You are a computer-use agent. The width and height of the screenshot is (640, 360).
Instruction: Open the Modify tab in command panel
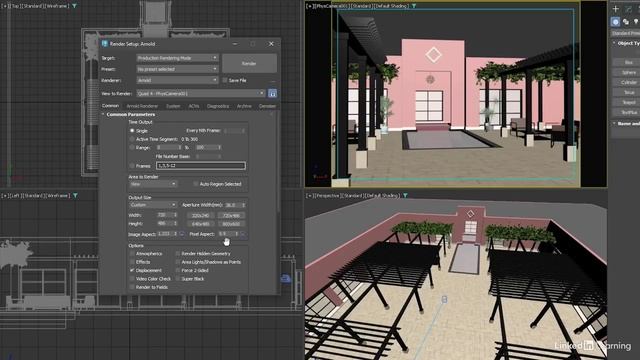[x=628, y=9]
